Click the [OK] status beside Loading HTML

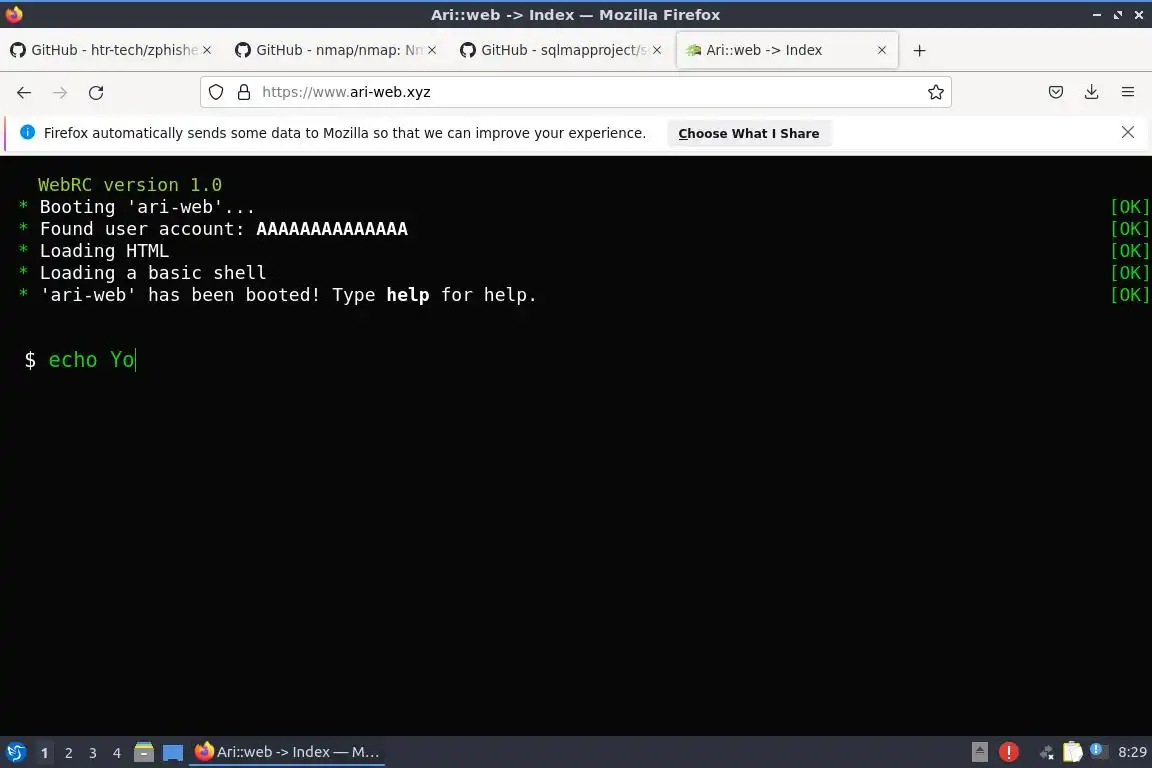tap(1129, 251)
